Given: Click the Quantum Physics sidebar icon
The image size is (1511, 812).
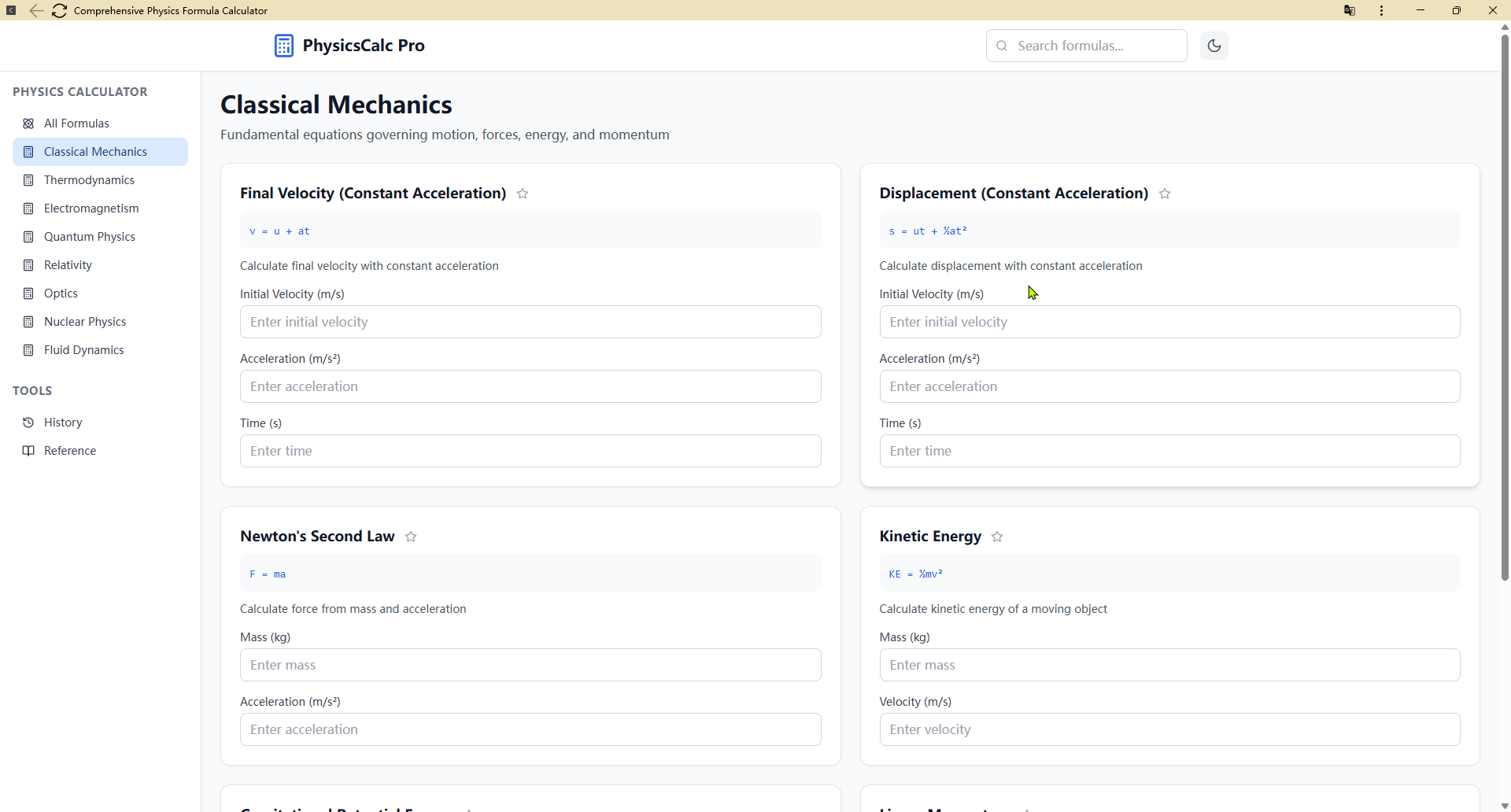Looking at the screenshot, I should click(28, 237).
